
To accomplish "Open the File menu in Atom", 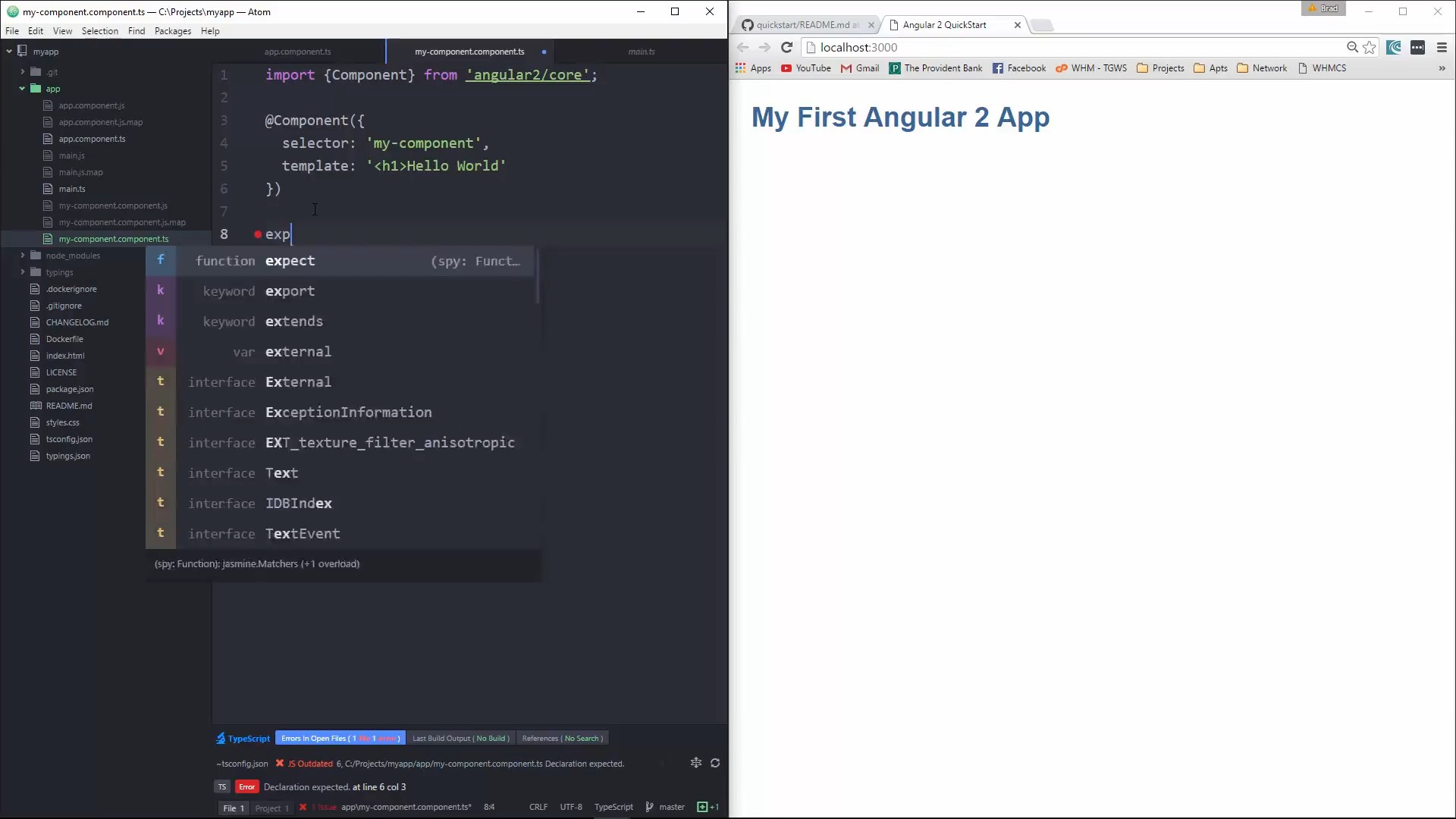I will pyautogui.click(x=12, y=31).
